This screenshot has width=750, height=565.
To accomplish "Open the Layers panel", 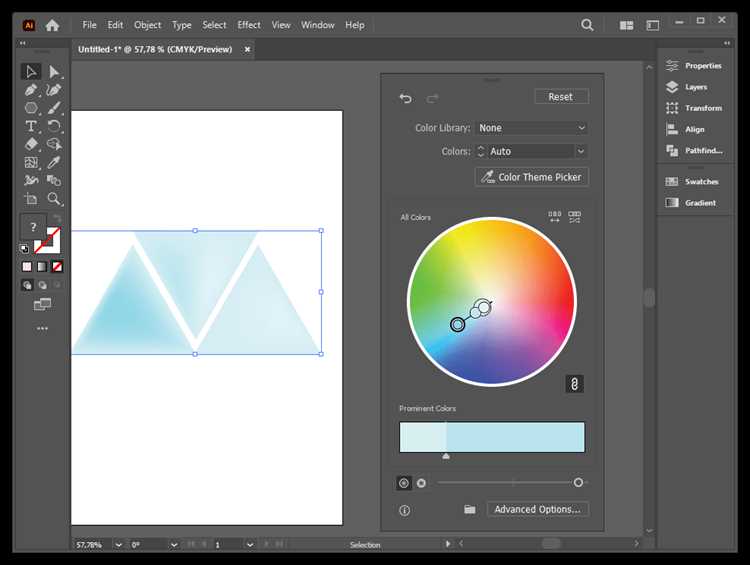I will click(687, 87).
